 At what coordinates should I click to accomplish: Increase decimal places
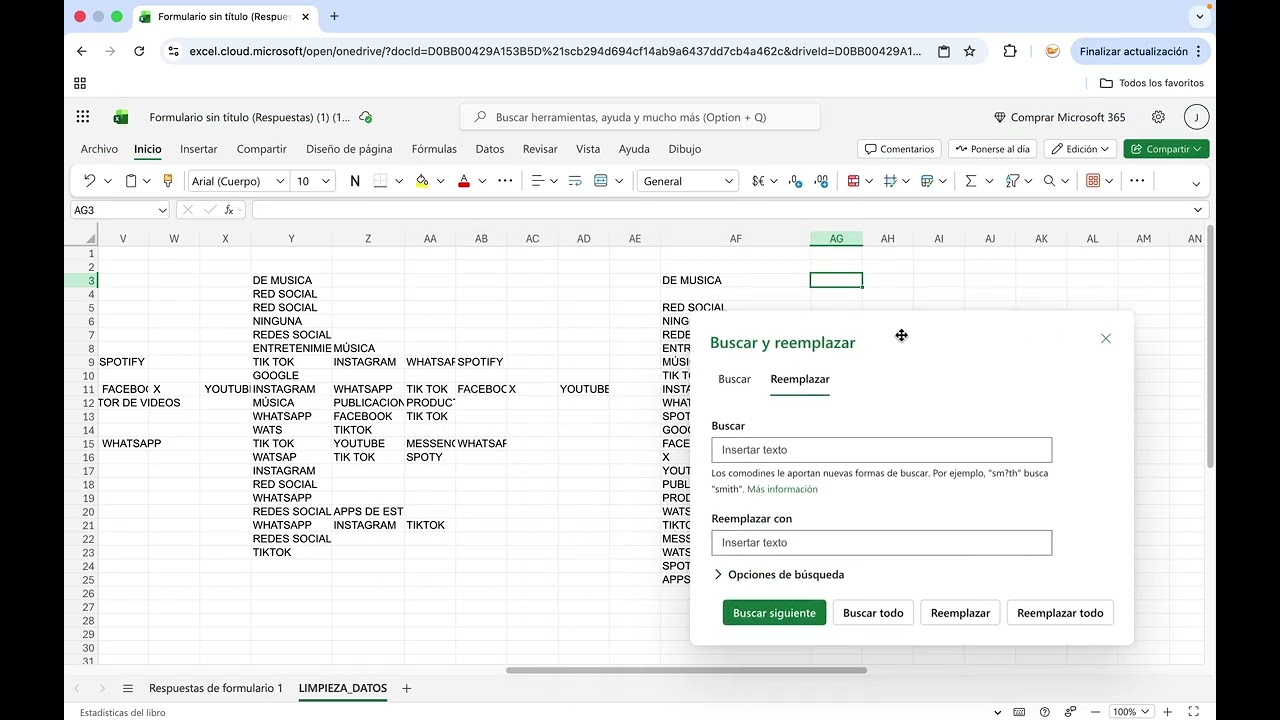click(822, 181)
